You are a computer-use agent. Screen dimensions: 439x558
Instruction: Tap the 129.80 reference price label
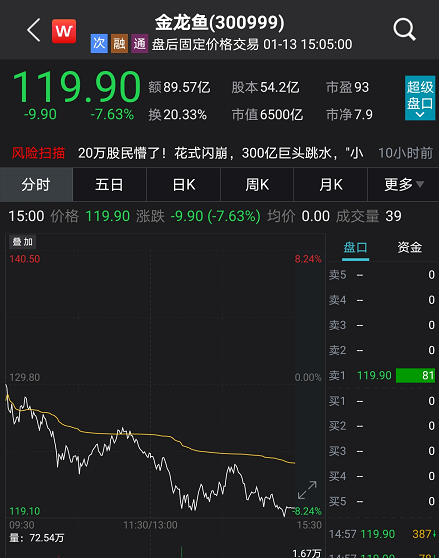coord(25,377)
